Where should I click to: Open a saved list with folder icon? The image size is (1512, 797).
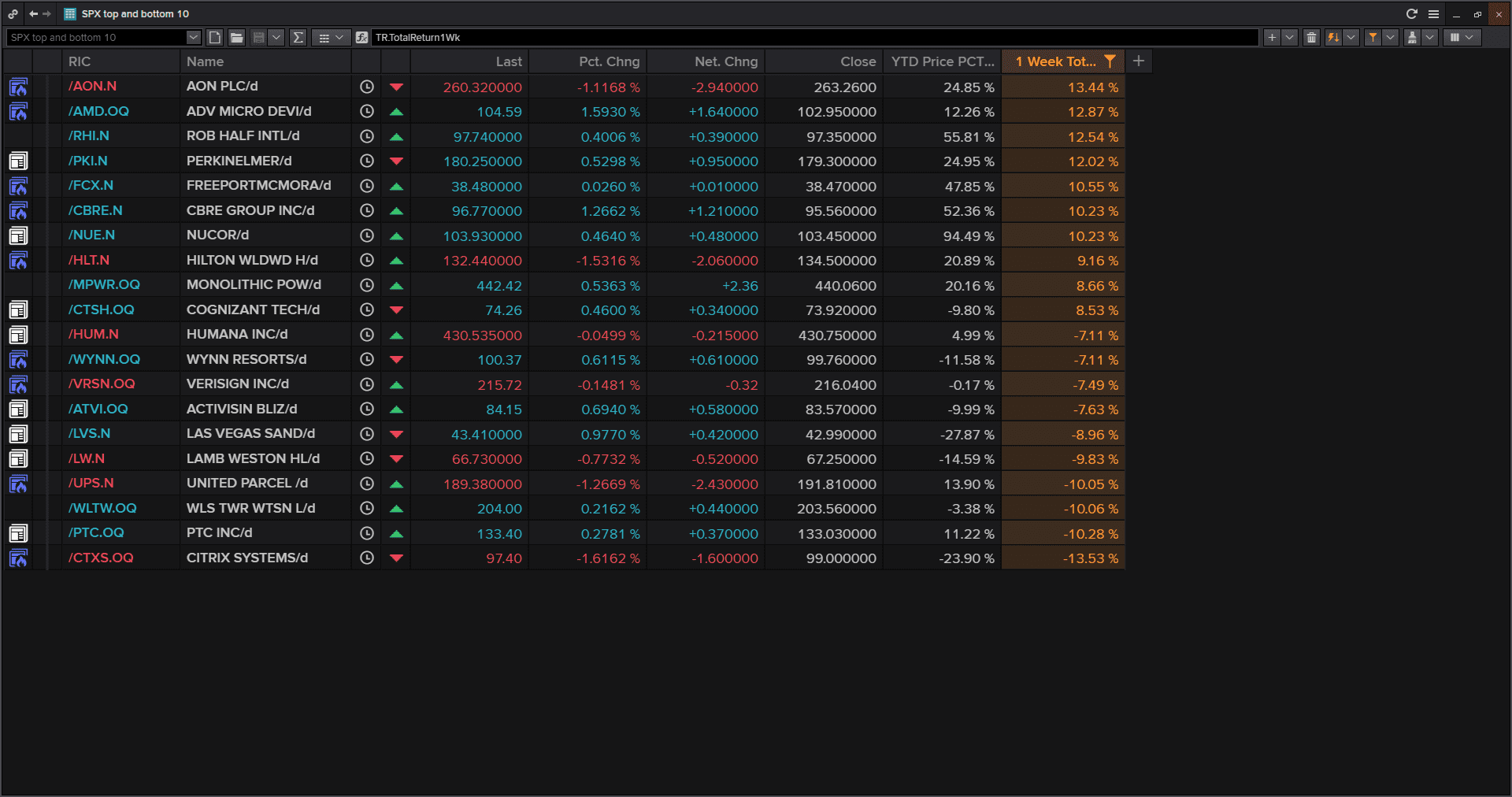click(x=236, y=37)
